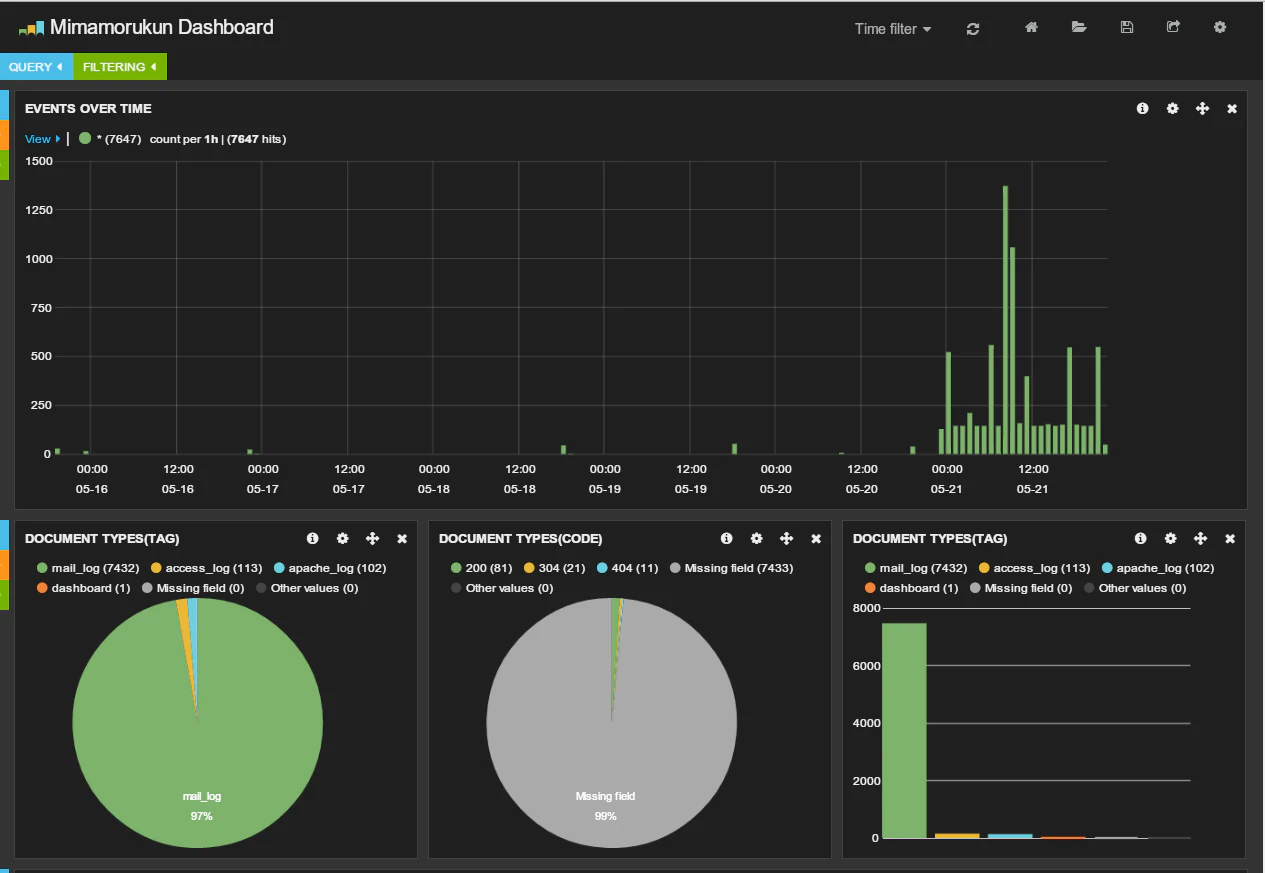Click the tallest histogram bar near 1375 events
Screen dimensions: 1265x873
click(x=1005, y=320)
